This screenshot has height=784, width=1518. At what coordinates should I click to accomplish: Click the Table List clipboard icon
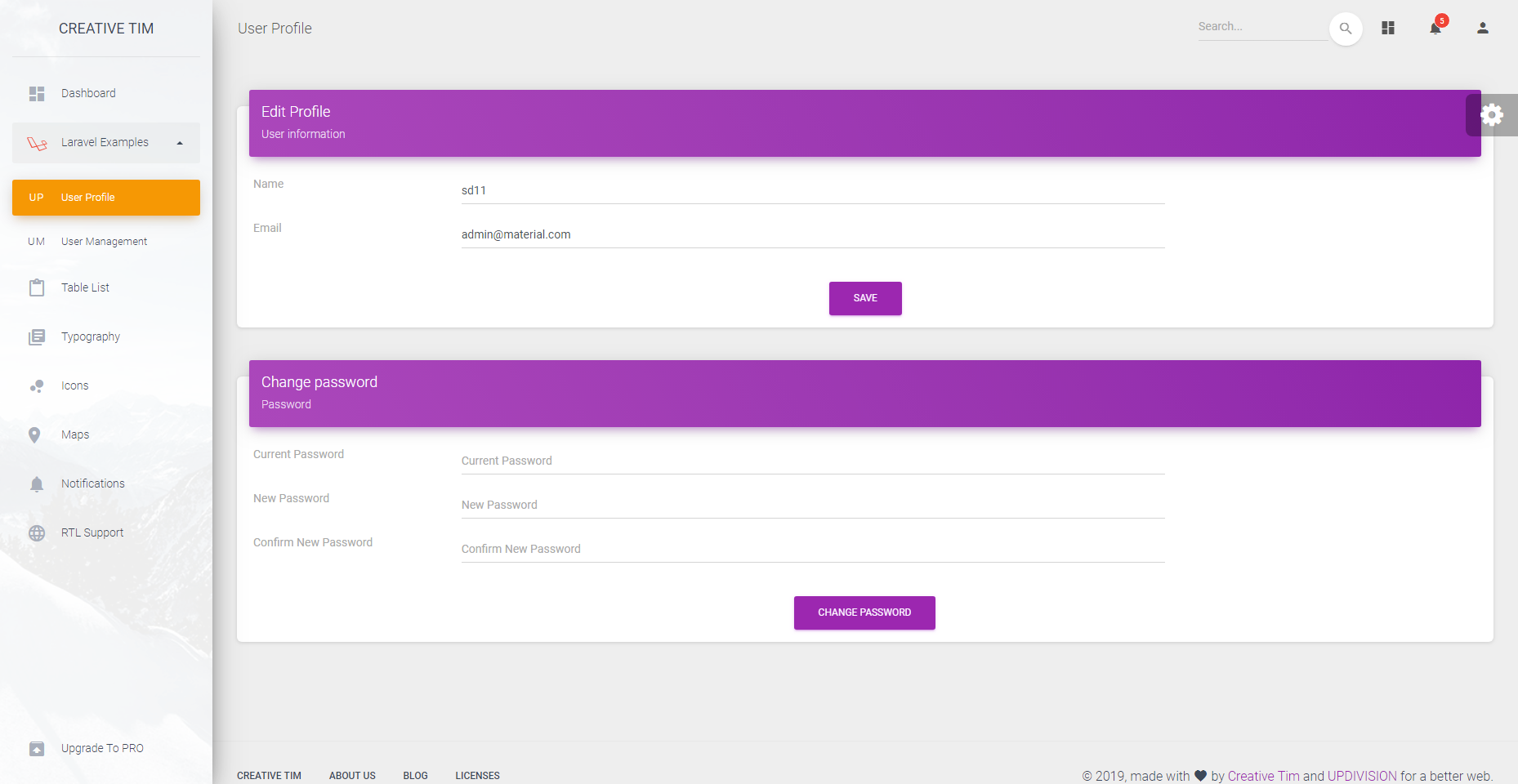[x=37, y=287]
